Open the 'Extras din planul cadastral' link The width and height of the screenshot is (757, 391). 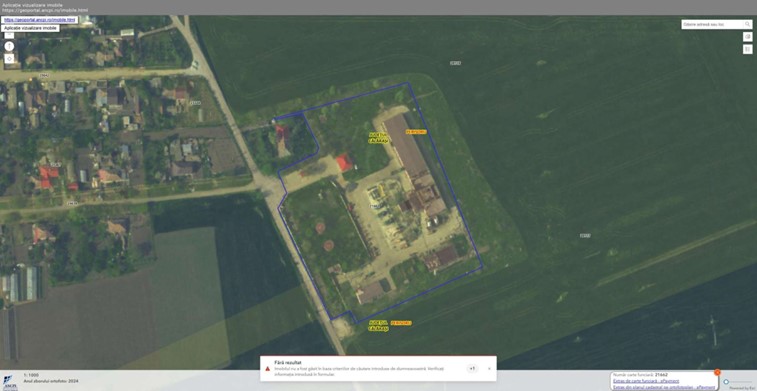[x=663, y=387]
